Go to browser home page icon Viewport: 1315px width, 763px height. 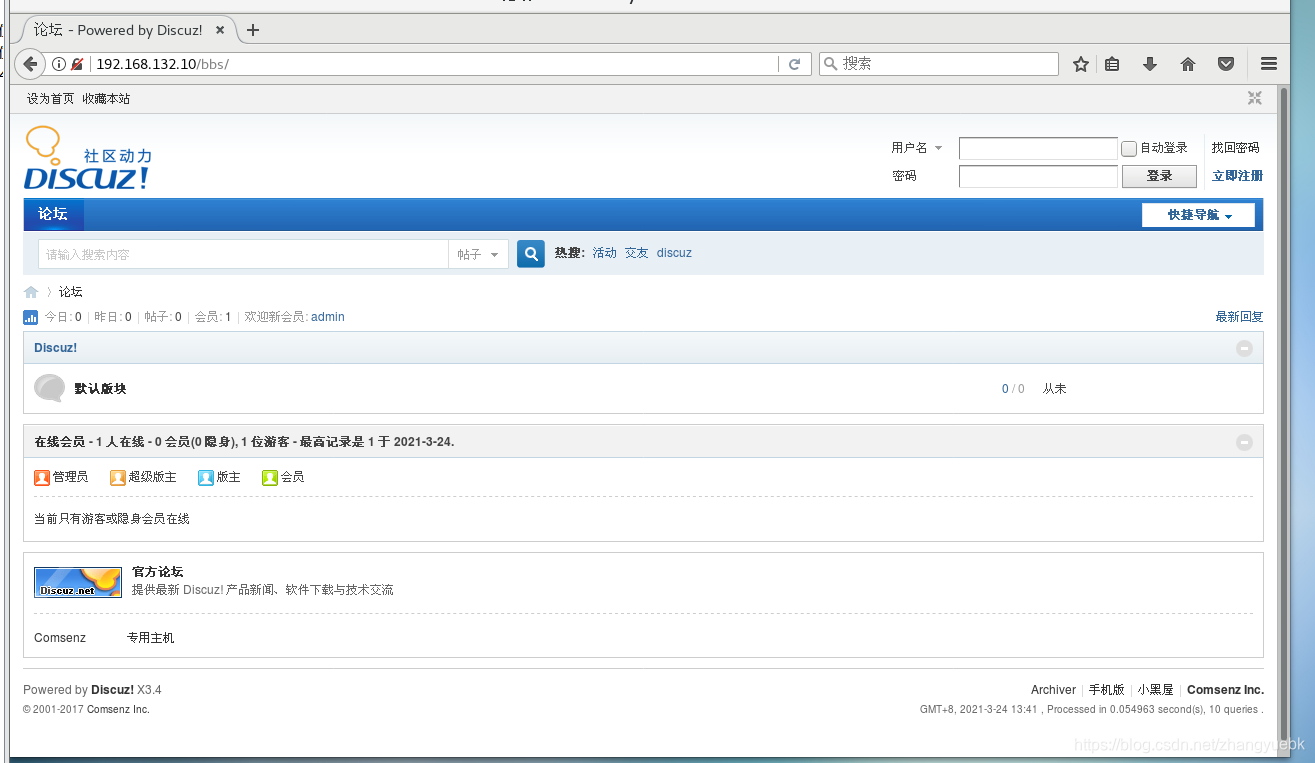[1188, 64]
